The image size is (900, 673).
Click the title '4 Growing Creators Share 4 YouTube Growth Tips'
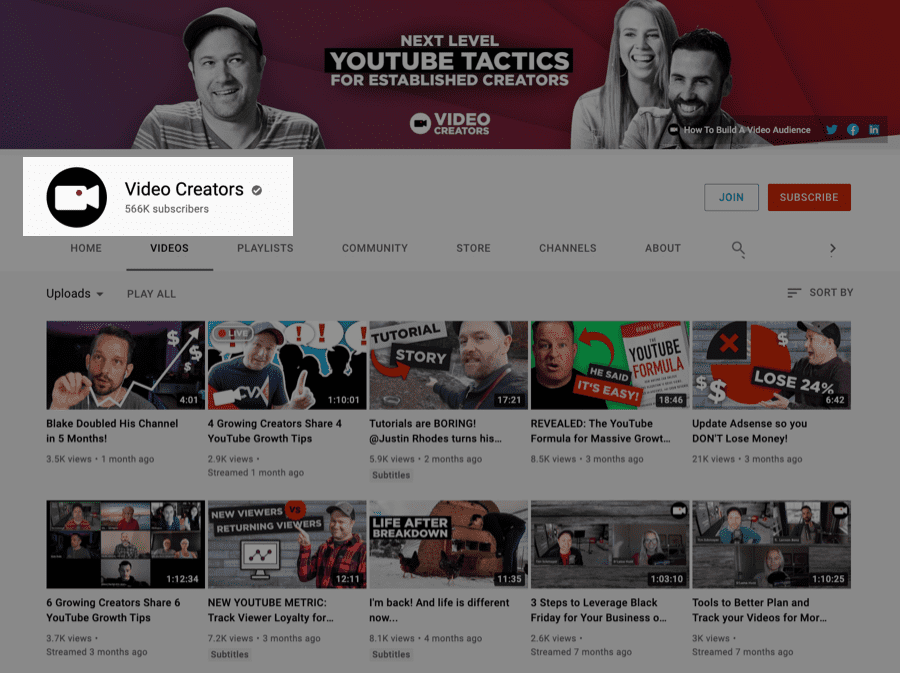[275, 431]
